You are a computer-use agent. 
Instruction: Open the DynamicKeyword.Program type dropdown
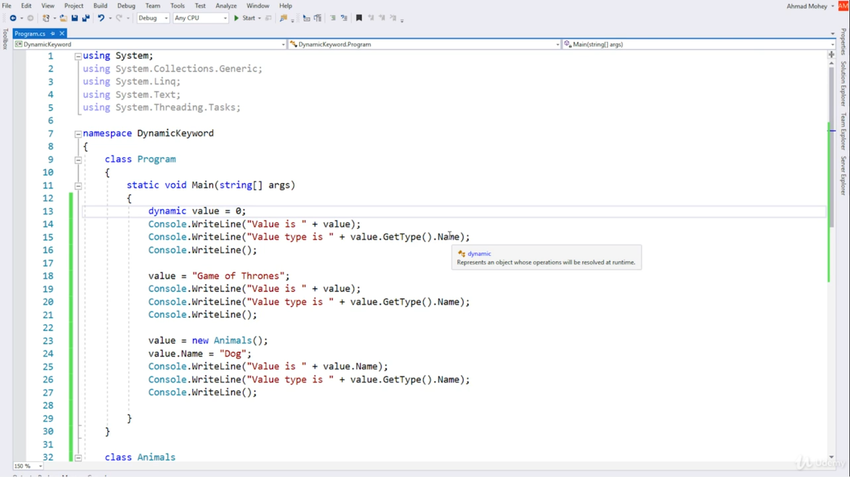(424, 44)
